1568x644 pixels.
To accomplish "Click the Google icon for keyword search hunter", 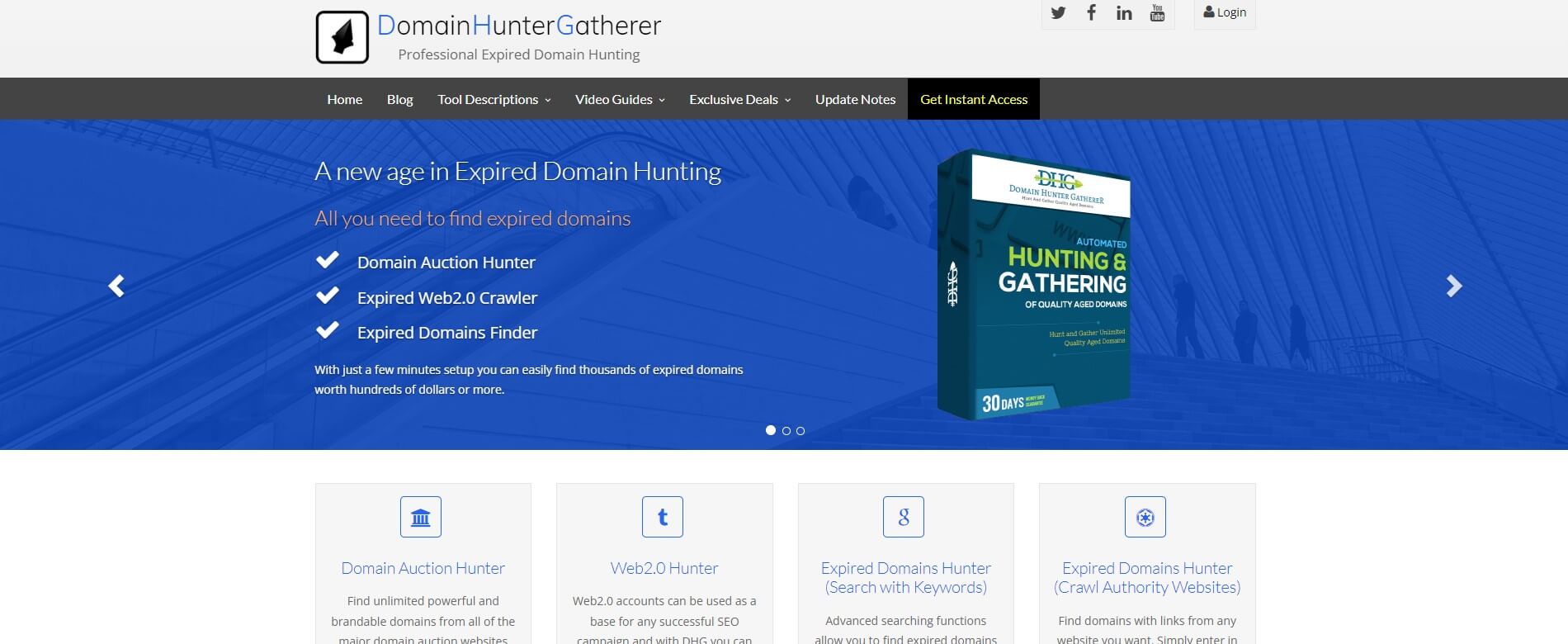I will (x=904, y=517).
